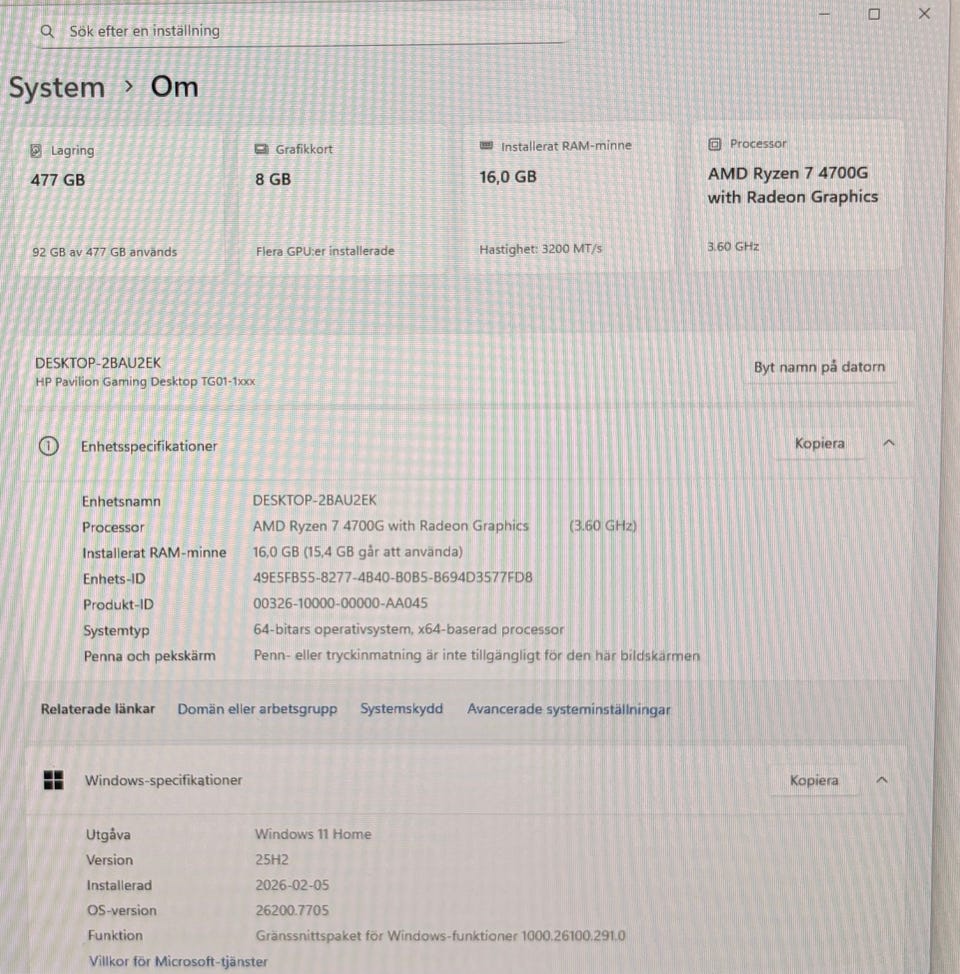Select '16,0 GB' RAM card value

508,177
